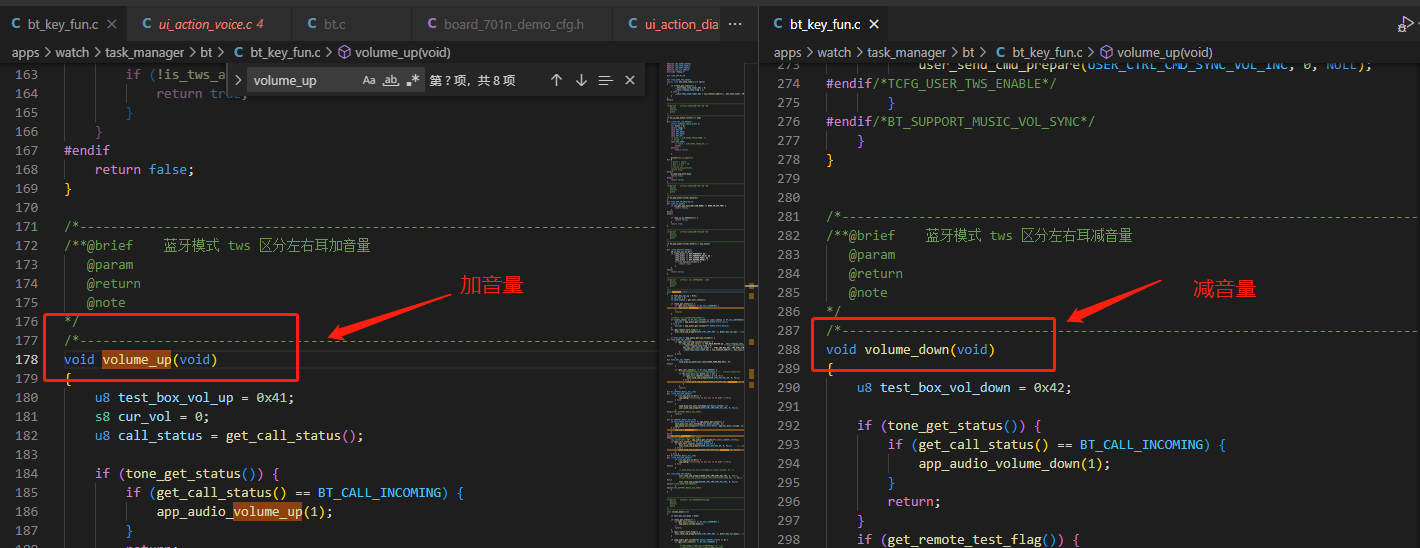Click 'task_manager' breadcrumb in right editor
Image resolution: width=1420 pixels, height=548 pixels.
pyautogui.click(x=906, y=52)
